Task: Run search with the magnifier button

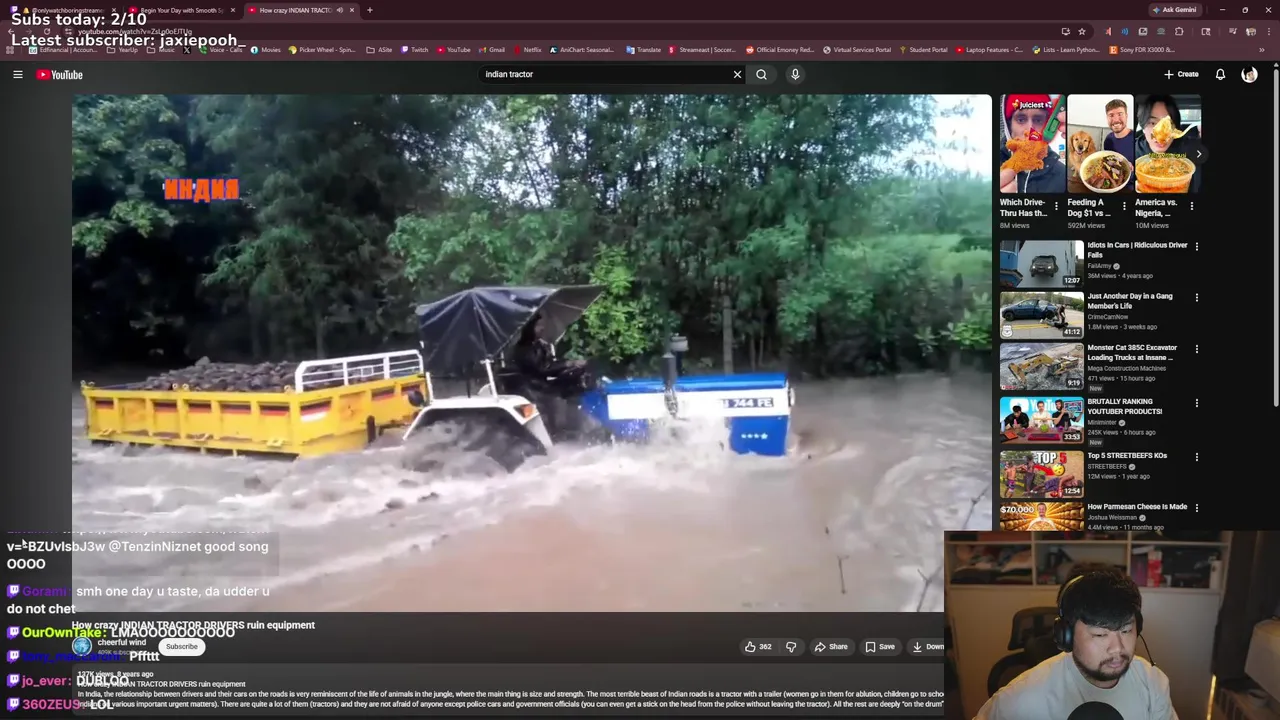Action: pos(762,74)
